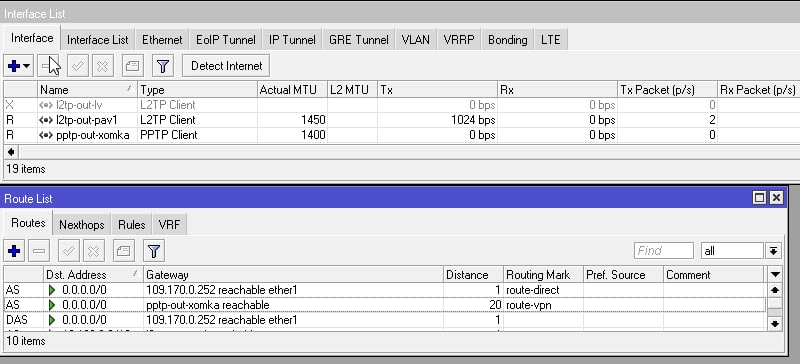
Task: Click the blue plus add icon in Route List
Action: click(14, 251)
